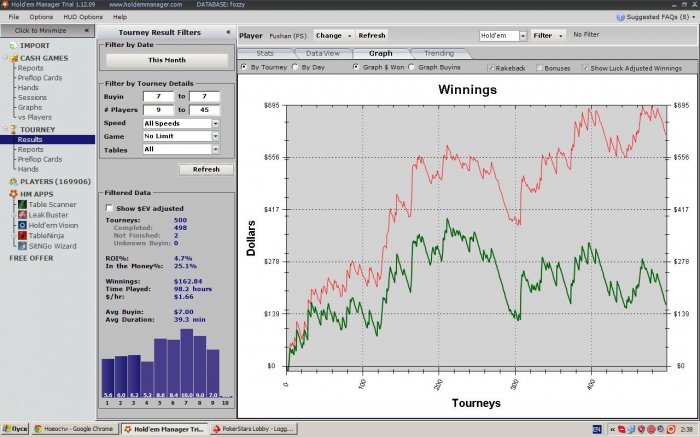Viewport: 700px width, 437px height.
Task: Click the EN language indicator in tray
Action: pos(597,429)
